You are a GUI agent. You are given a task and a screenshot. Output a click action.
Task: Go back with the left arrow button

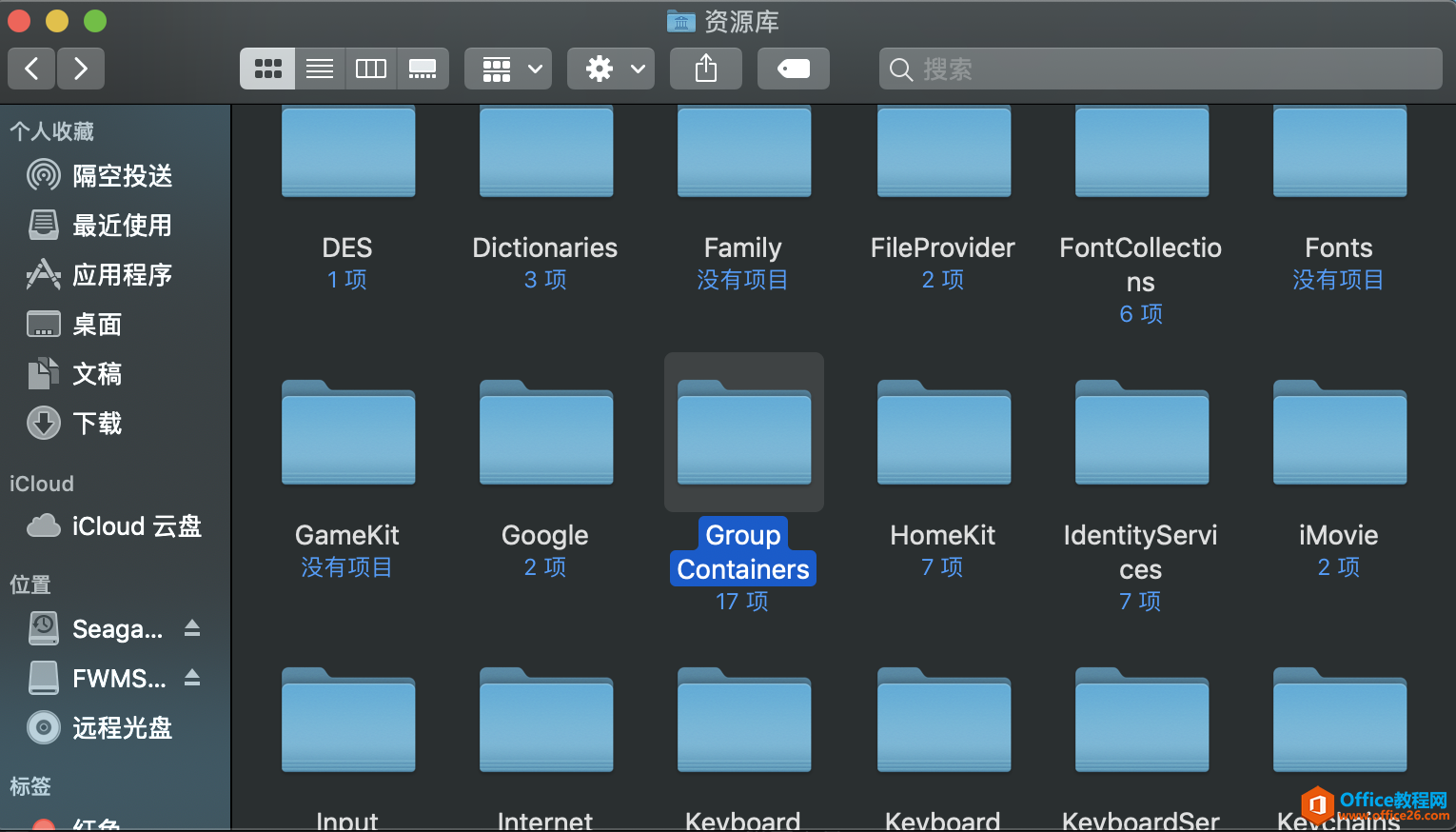click(31, 69)
